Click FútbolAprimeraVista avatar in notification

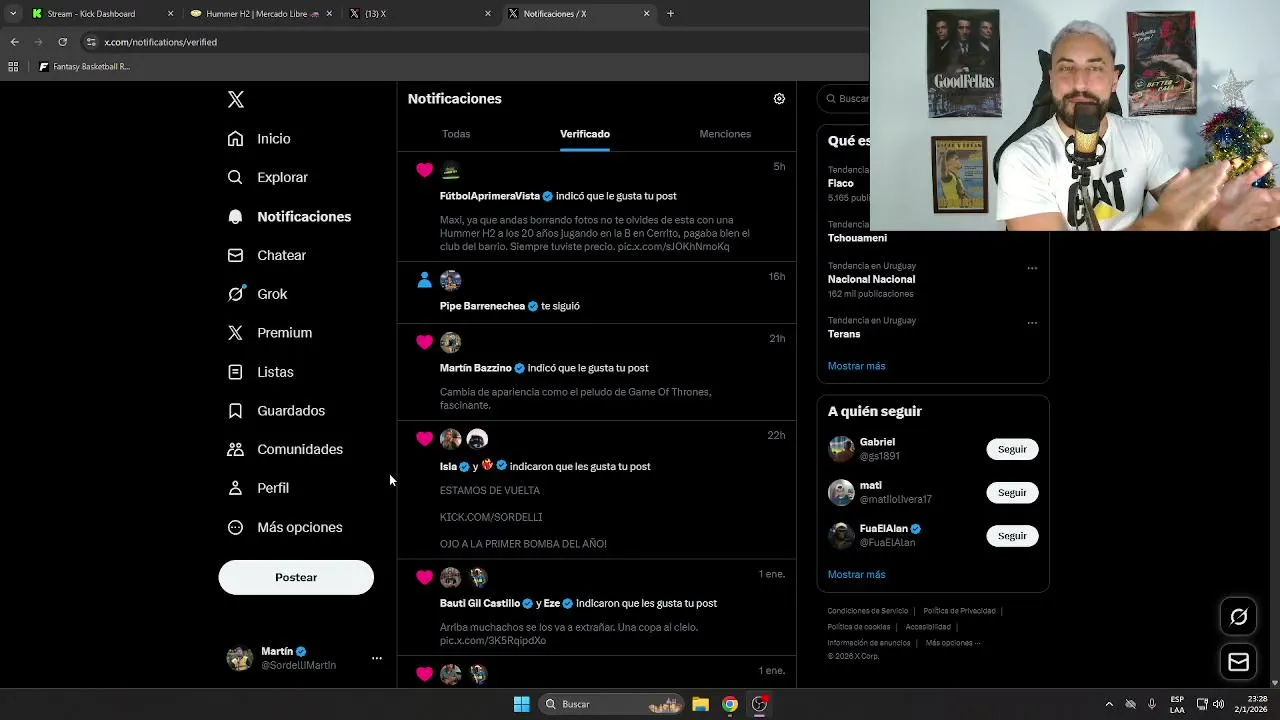click(x=451, y=171)
